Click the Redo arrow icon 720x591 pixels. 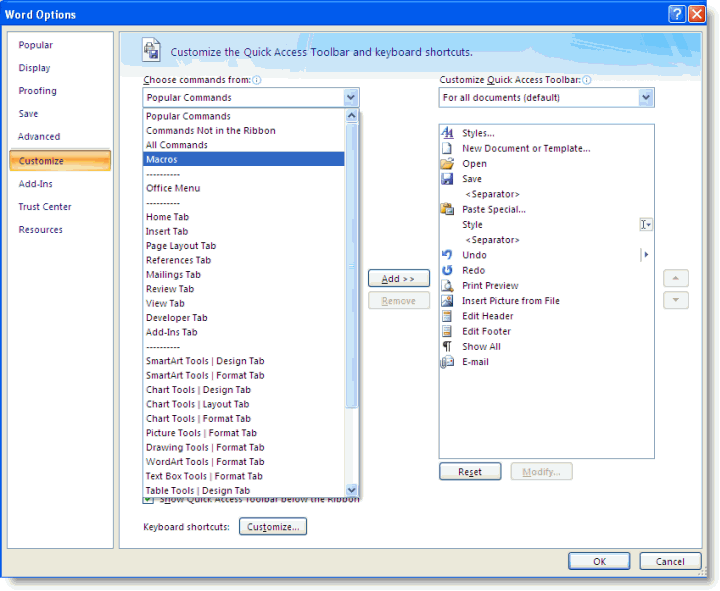[x=447, y=270]
